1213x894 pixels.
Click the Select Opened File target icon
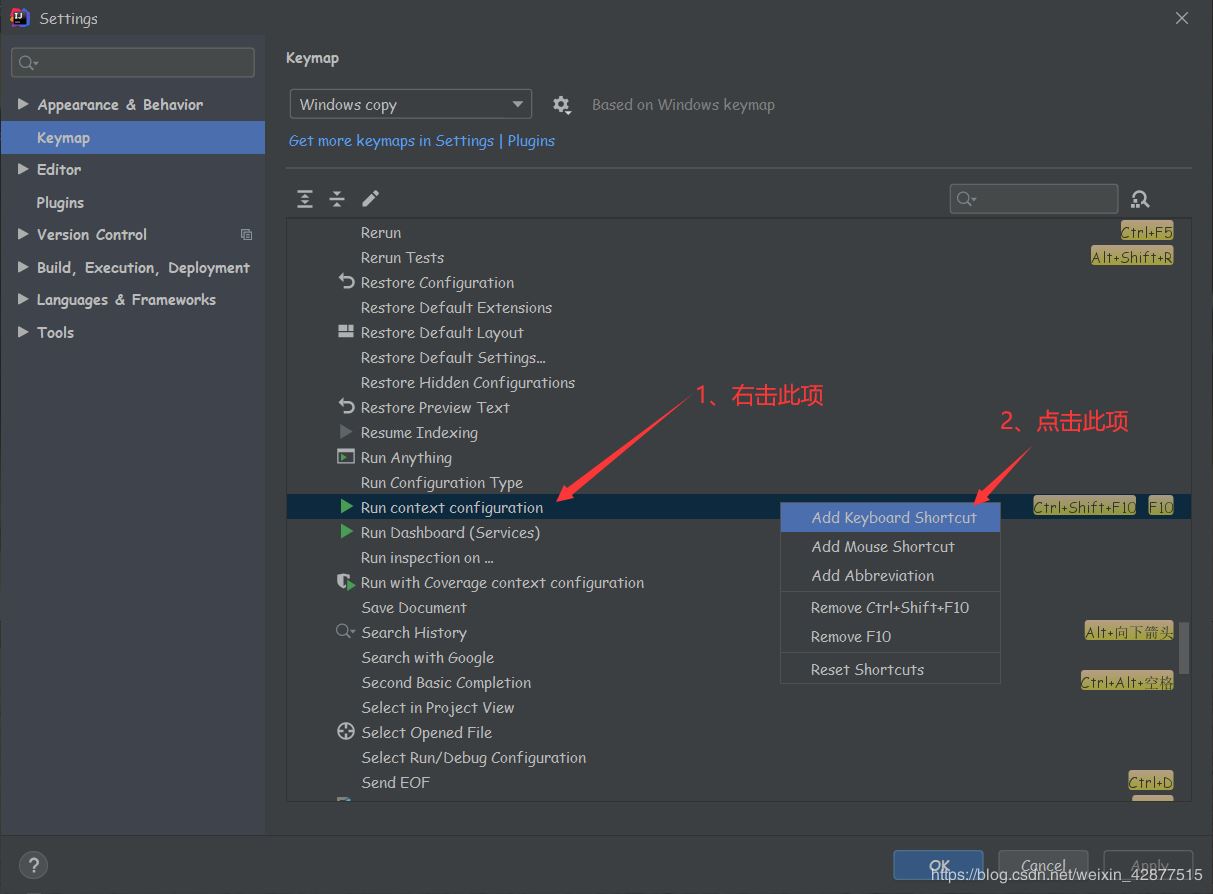pyautogui.click(x=346, y=732)
